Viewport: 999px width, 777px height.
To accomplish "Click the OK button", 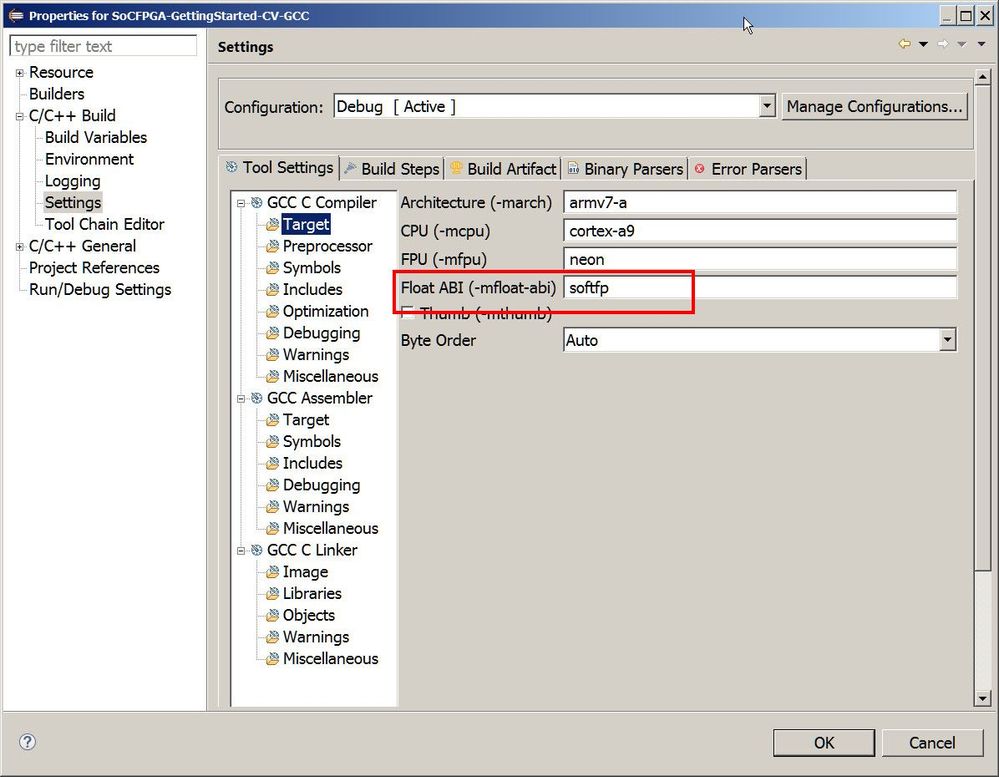I will click(x=824, y=743).
